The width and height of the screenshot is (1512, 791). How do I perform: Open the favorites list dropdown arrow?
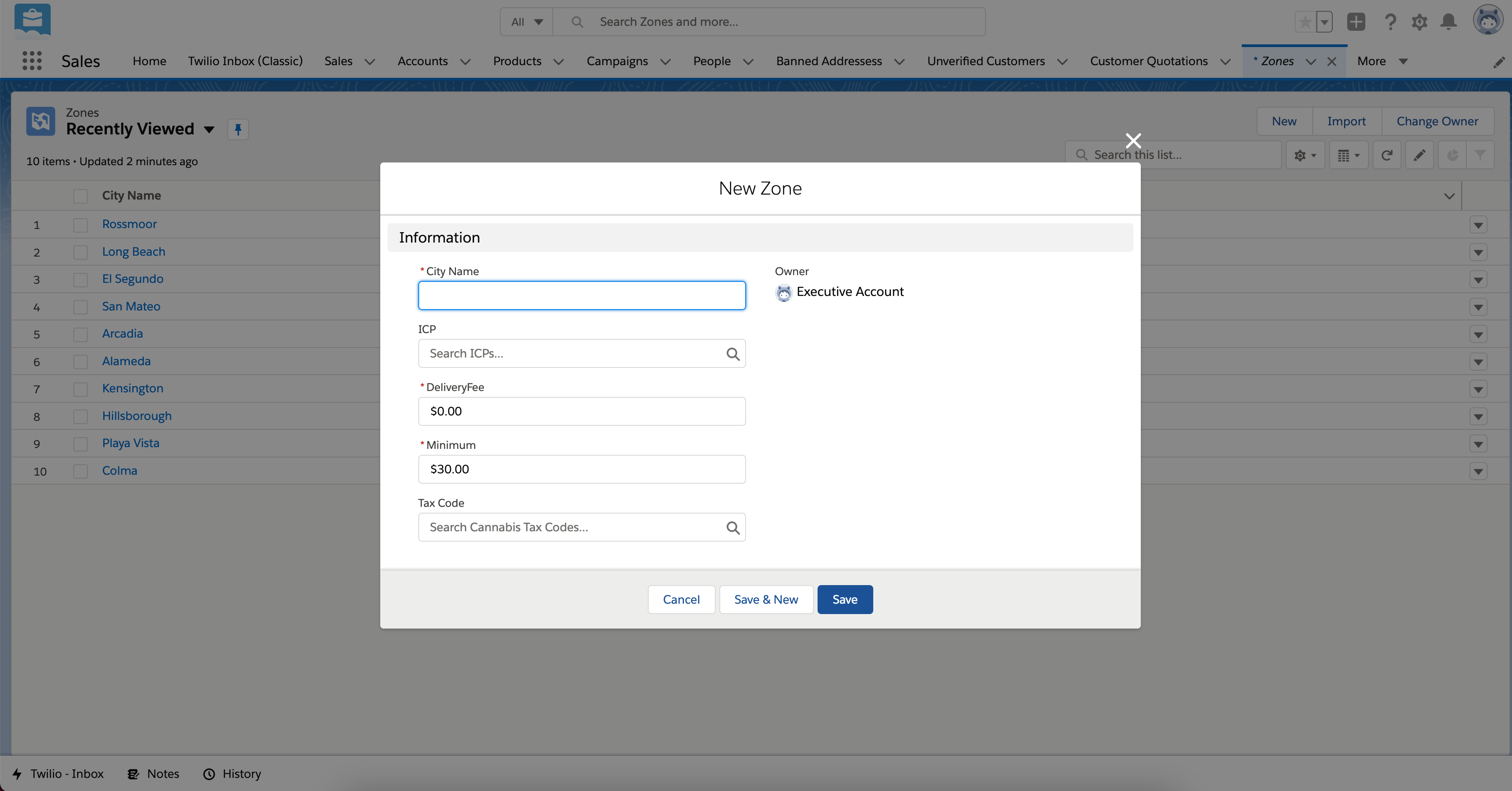point(1324,22)
